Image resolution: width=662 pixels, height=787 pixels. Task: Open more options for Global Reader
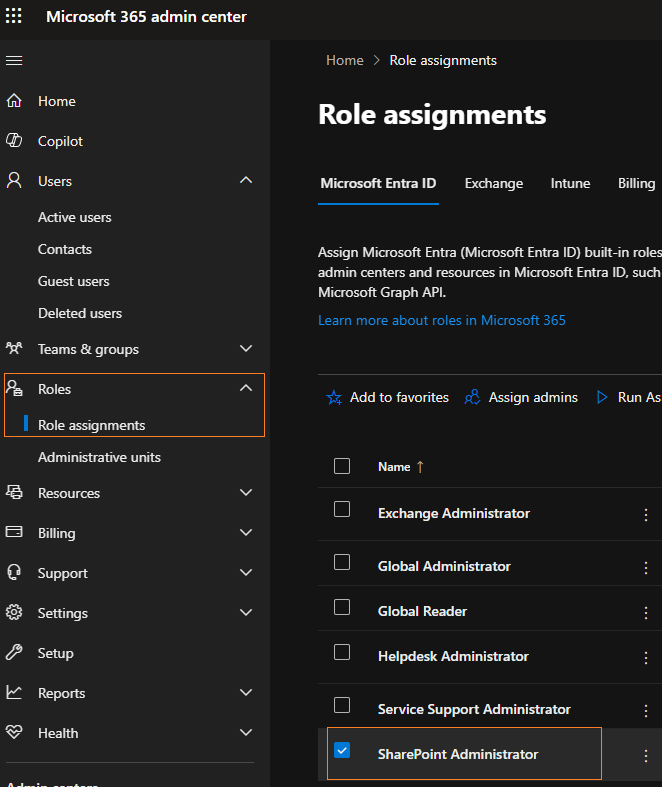(x=646, y=612)
